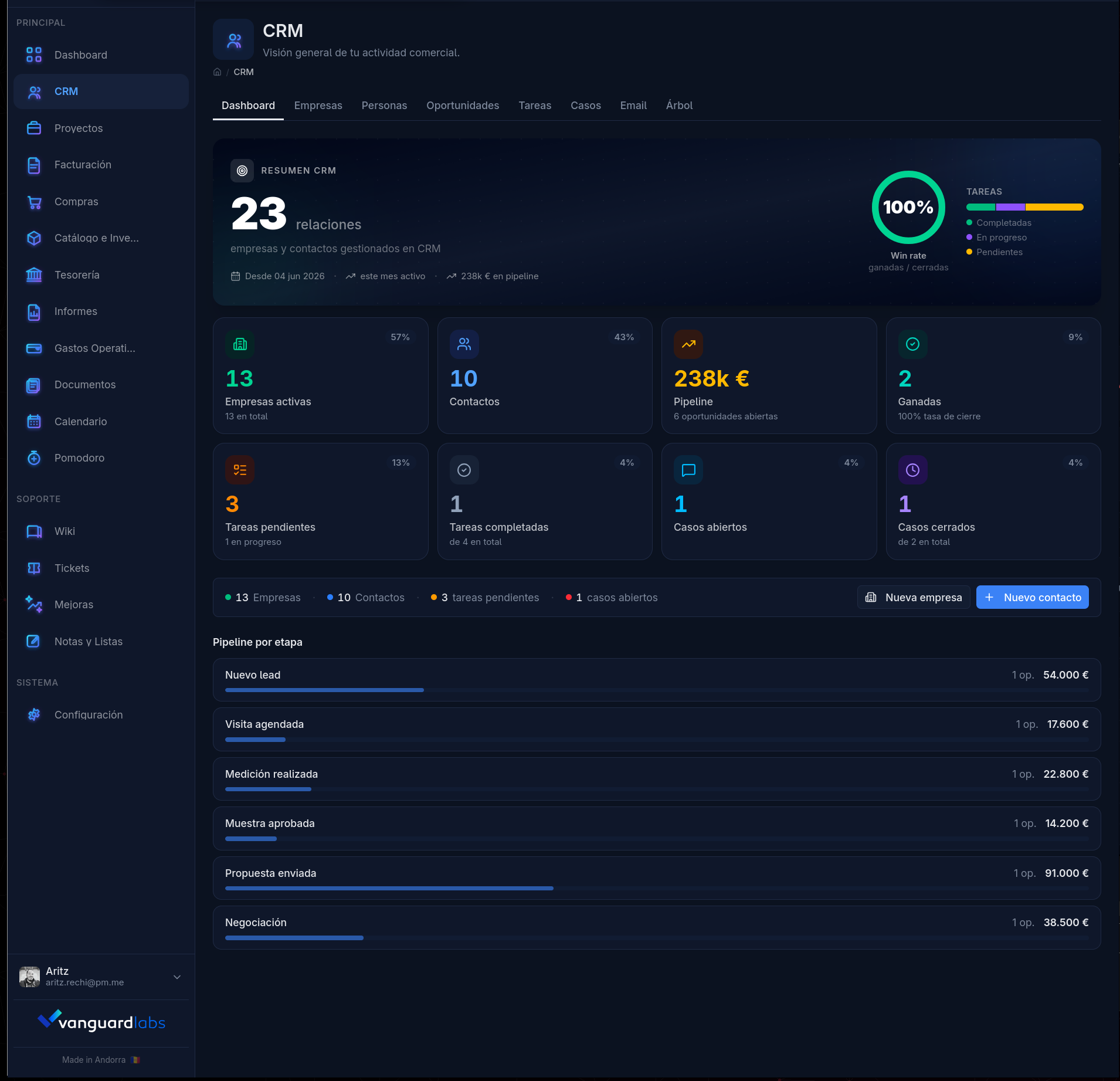This screenshot has width=1120, height=1081.
Task: Click Aritz profile avatar
Action: click(x=29, y=977)
